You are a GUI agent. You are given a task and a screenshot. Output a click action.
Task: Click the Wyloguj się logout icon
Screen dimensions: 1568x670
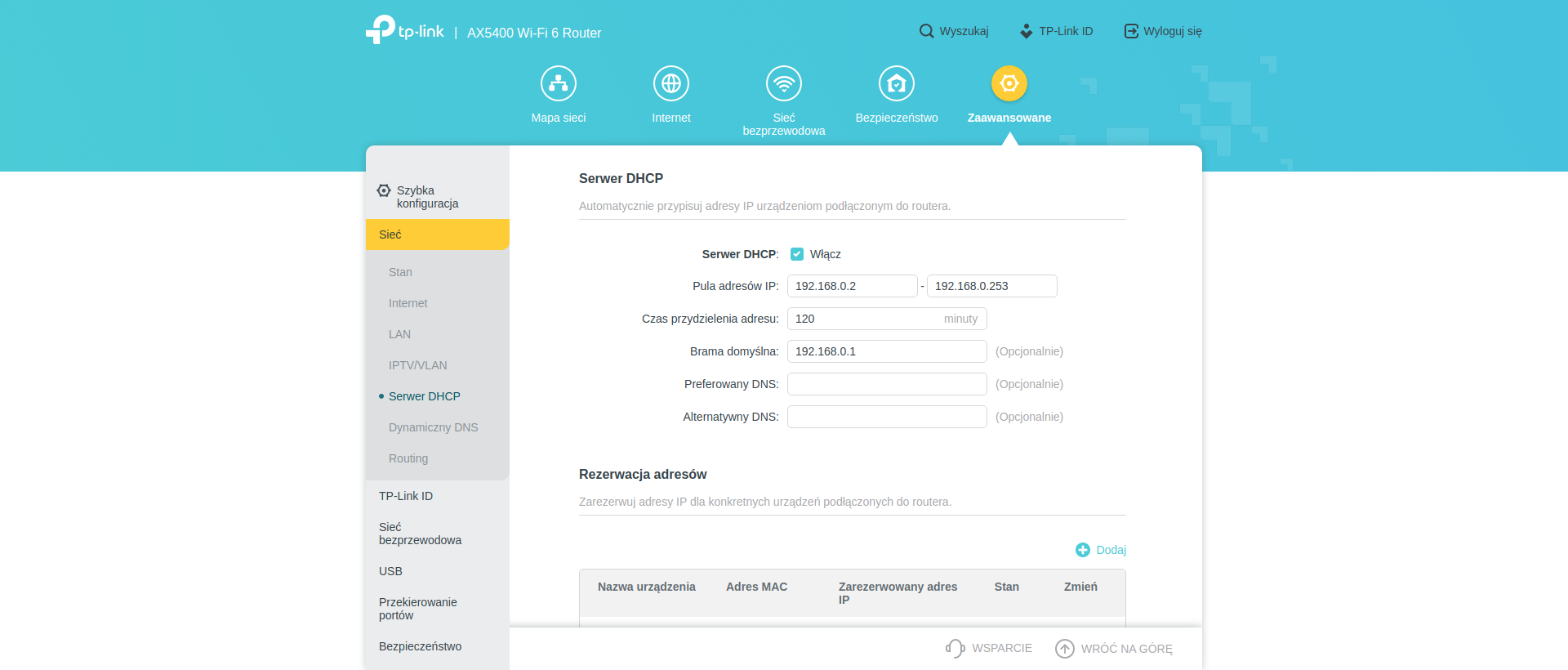click(x=1131, y=31)
